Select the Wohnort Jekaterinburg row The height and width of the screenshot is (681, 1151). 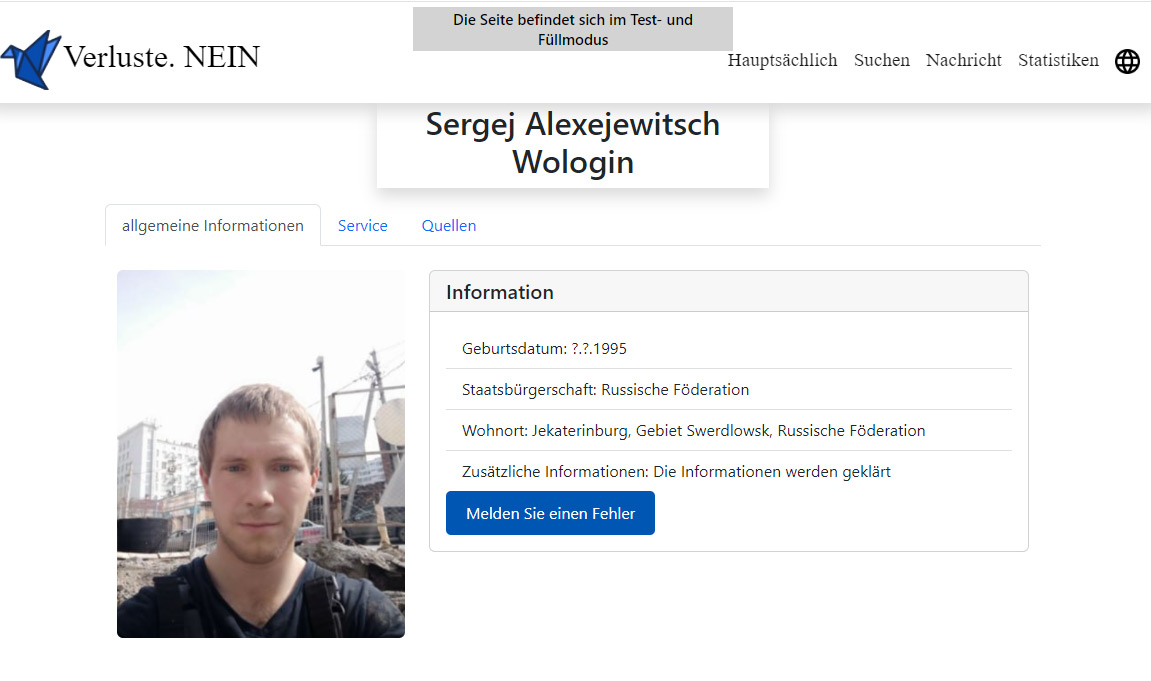click(729, 431)
